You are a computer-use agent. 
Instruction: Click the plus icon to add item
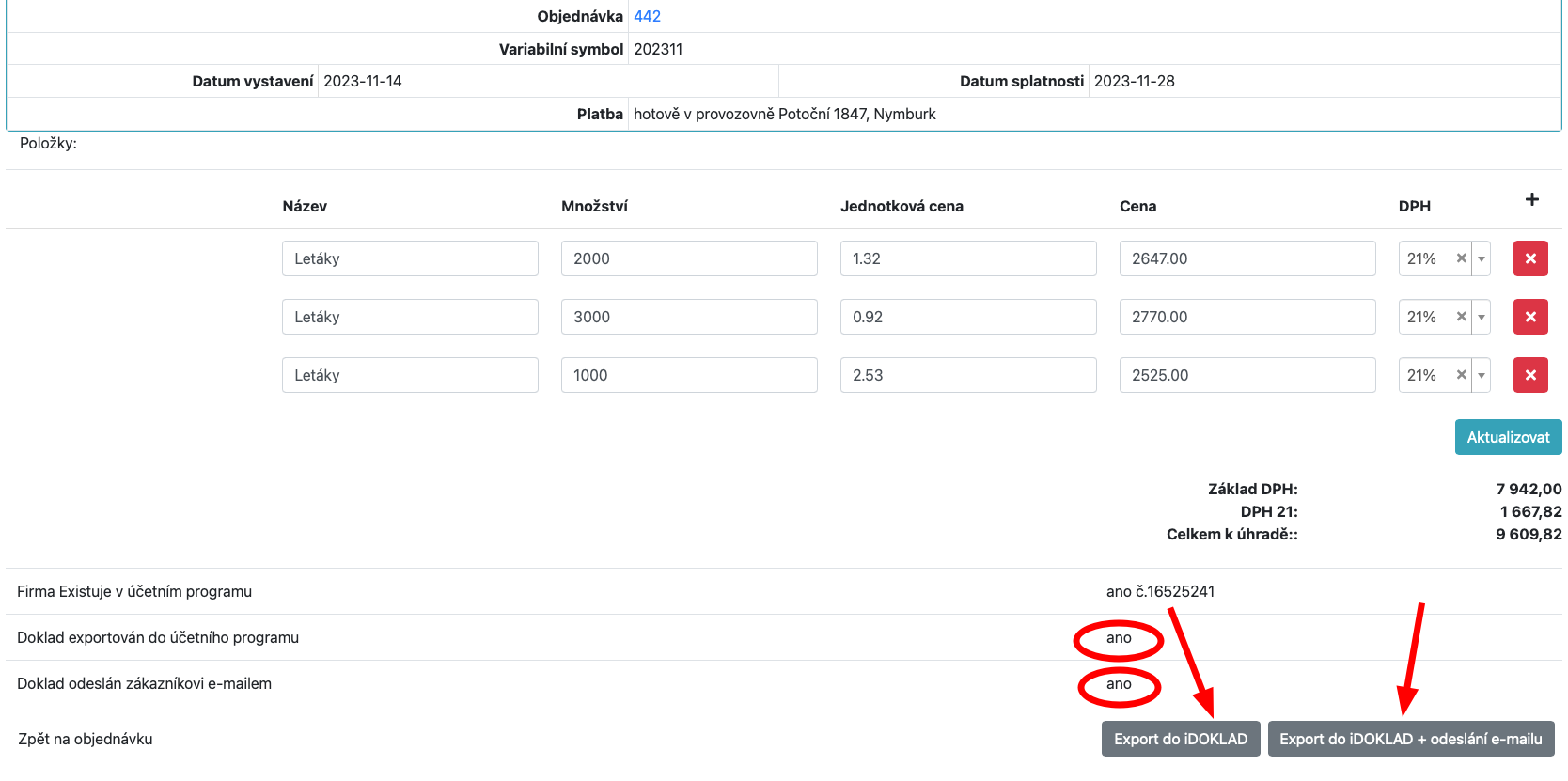[x=1531, y=199]
